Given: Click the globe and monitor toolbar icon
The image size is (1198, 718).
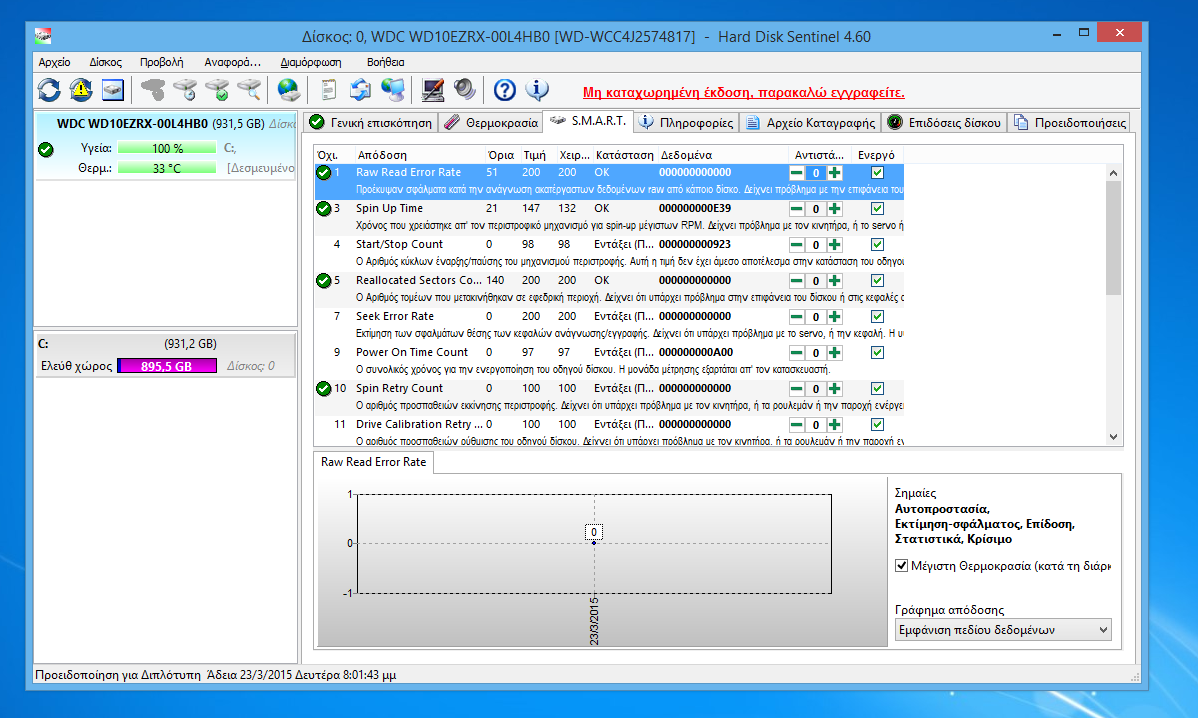Looking at the screenshot, I should (393, 90).
